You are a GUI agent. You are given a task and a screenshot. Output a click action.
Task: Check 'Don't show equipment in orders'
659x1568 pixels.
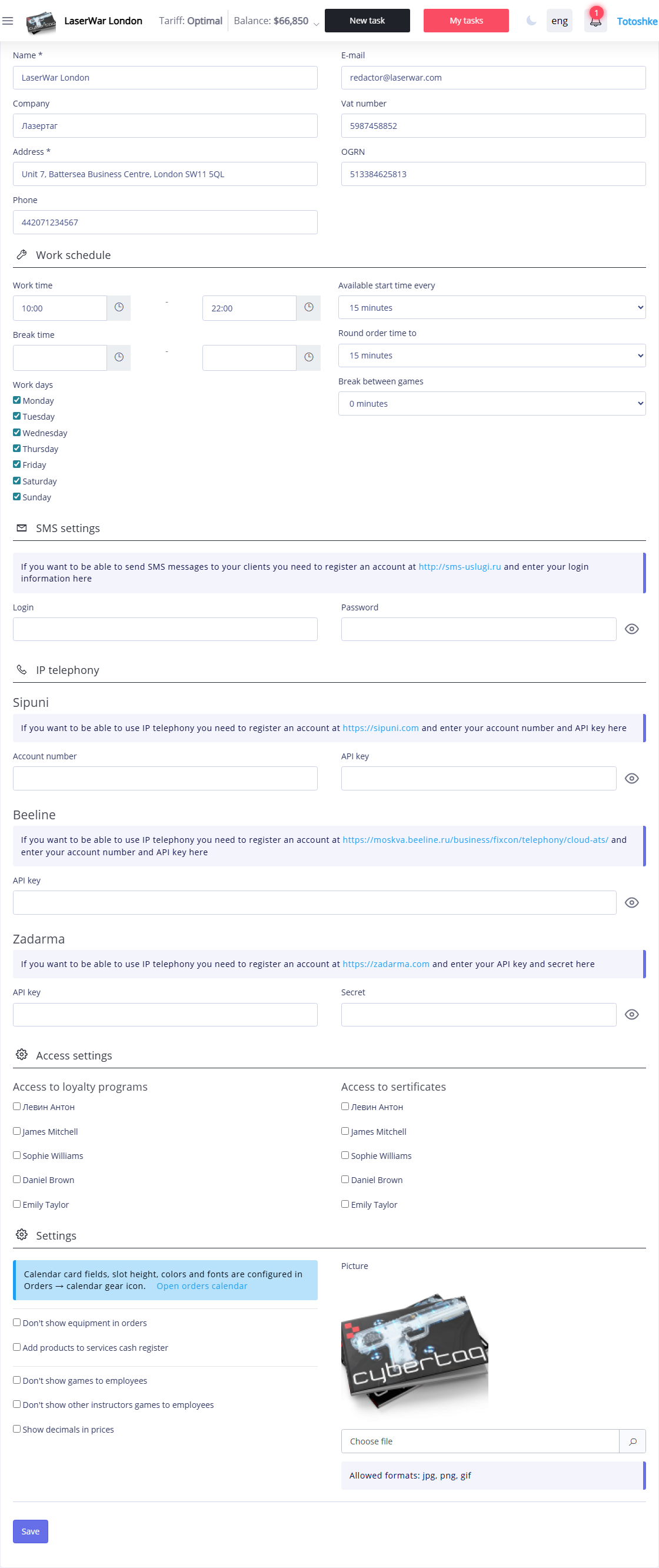pyautogui.click(x=17, y=1322)
